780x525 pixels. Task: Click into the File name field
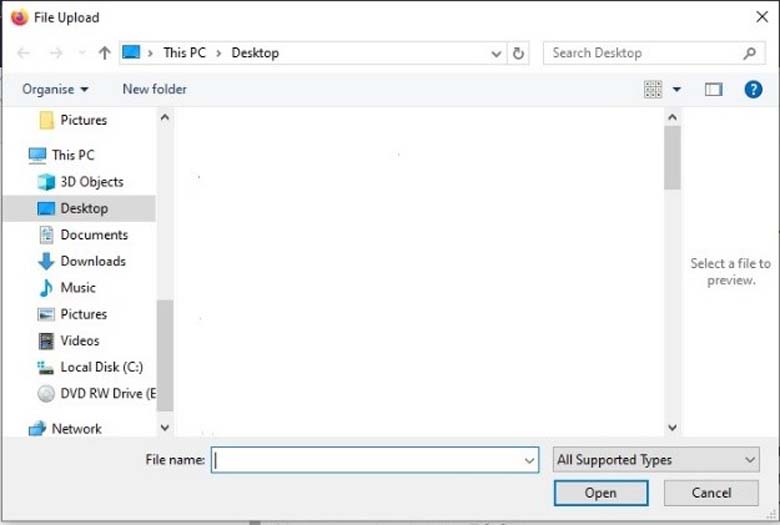point(370,460)
